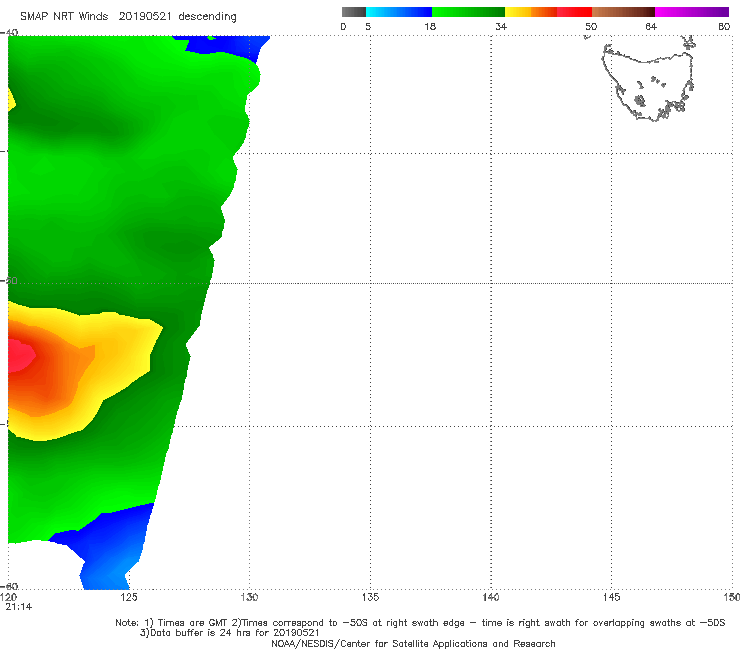Click the longitude label 125
This screenshot has height=650, width=740.
coord(129,598)
